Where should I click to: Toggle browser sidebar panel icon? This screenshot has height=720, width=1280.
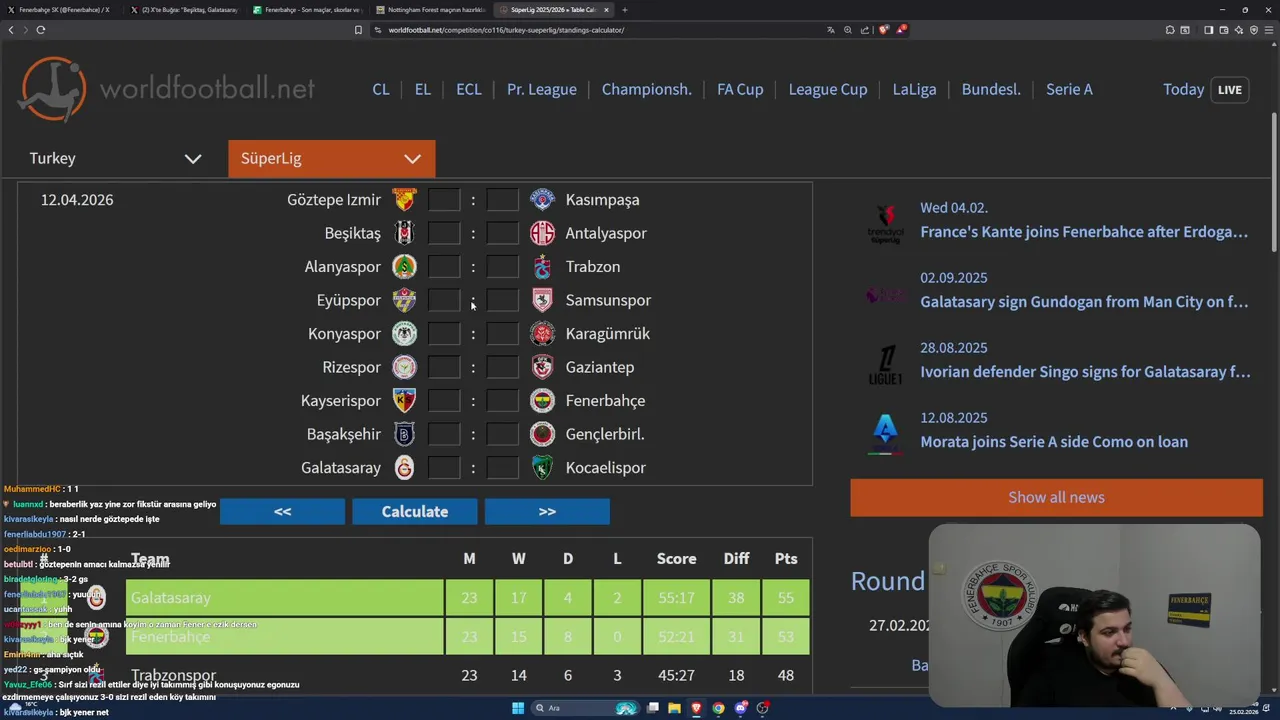click(x=1208, y=30)
